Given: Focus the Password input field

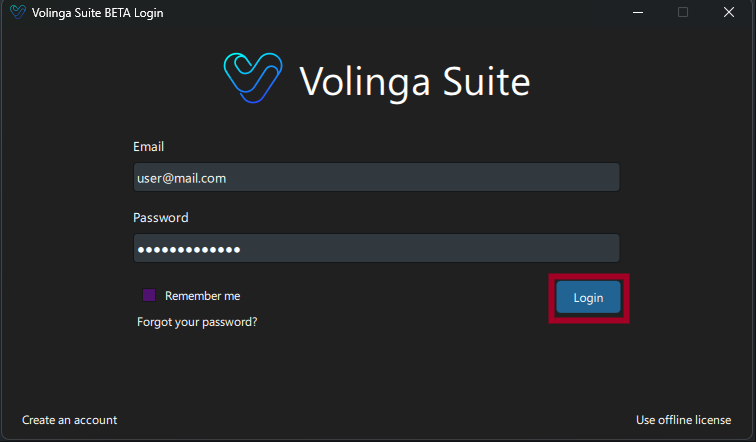Looking at the screenshot, I should (x=376, y=248).
